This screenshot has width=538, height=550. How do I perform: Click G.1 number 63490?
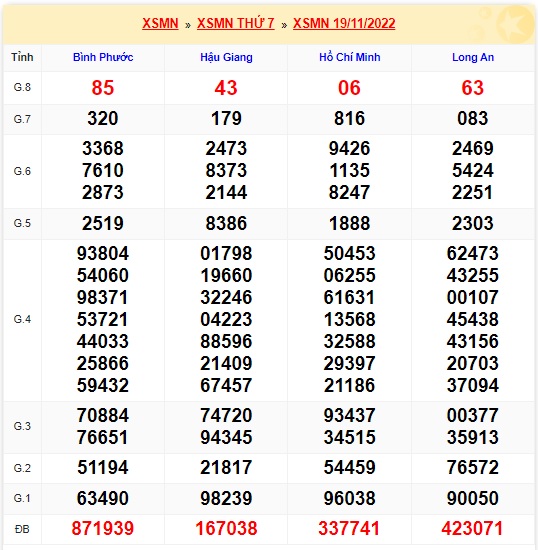[x=103, y=498]
